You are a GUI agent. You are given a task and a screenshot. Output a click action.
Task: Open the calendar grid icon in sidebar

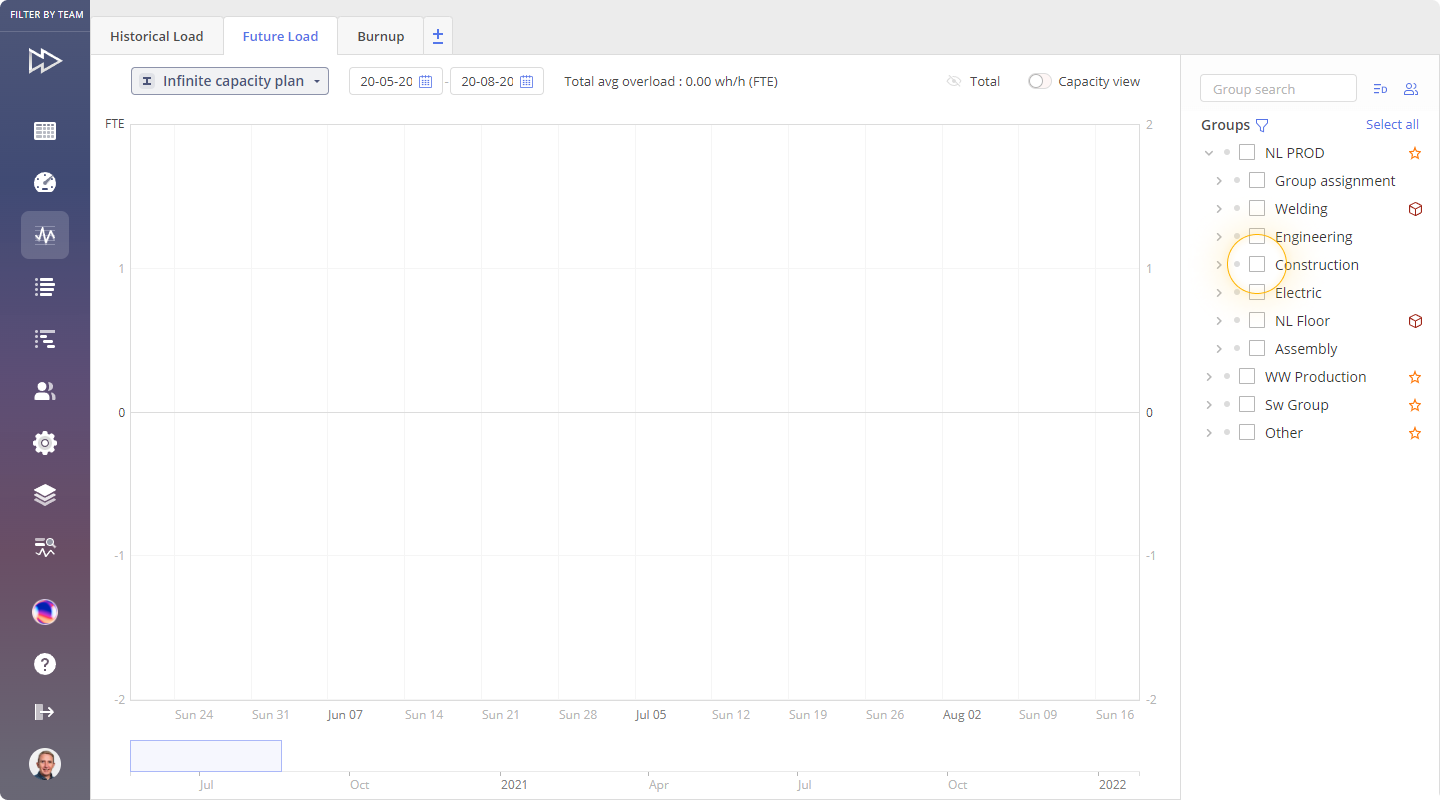(x=45, y=131)
